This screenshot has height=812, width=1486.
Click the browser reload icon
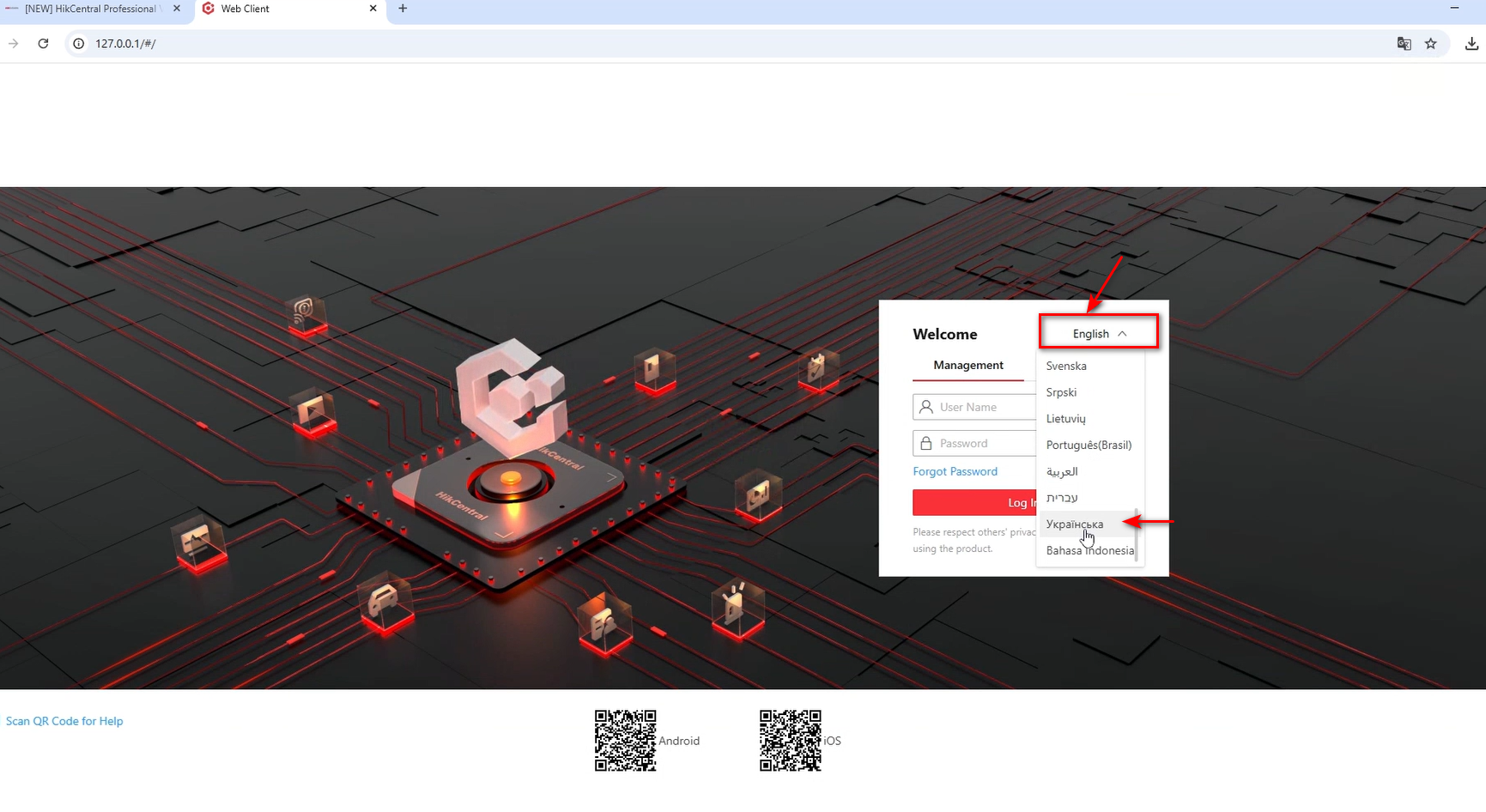tap(43, 44)
